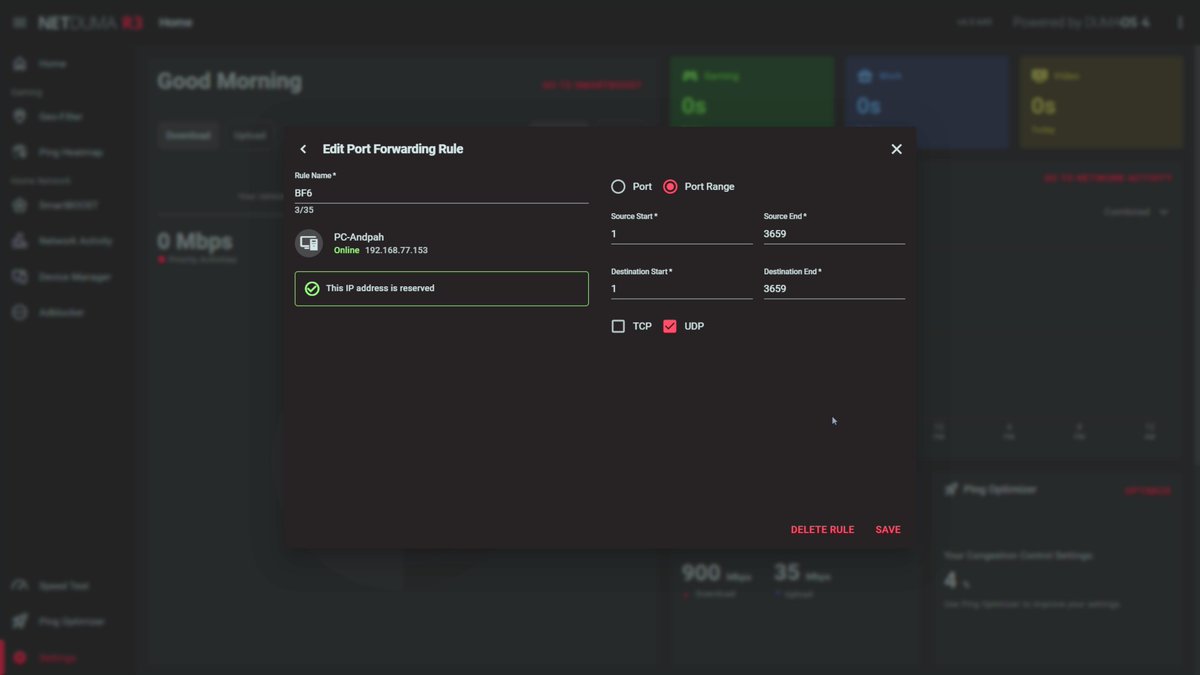The width and height of the screenshot is (1200, 675).
Task: Select the Port radio button
Action: [x=618, y=187]
